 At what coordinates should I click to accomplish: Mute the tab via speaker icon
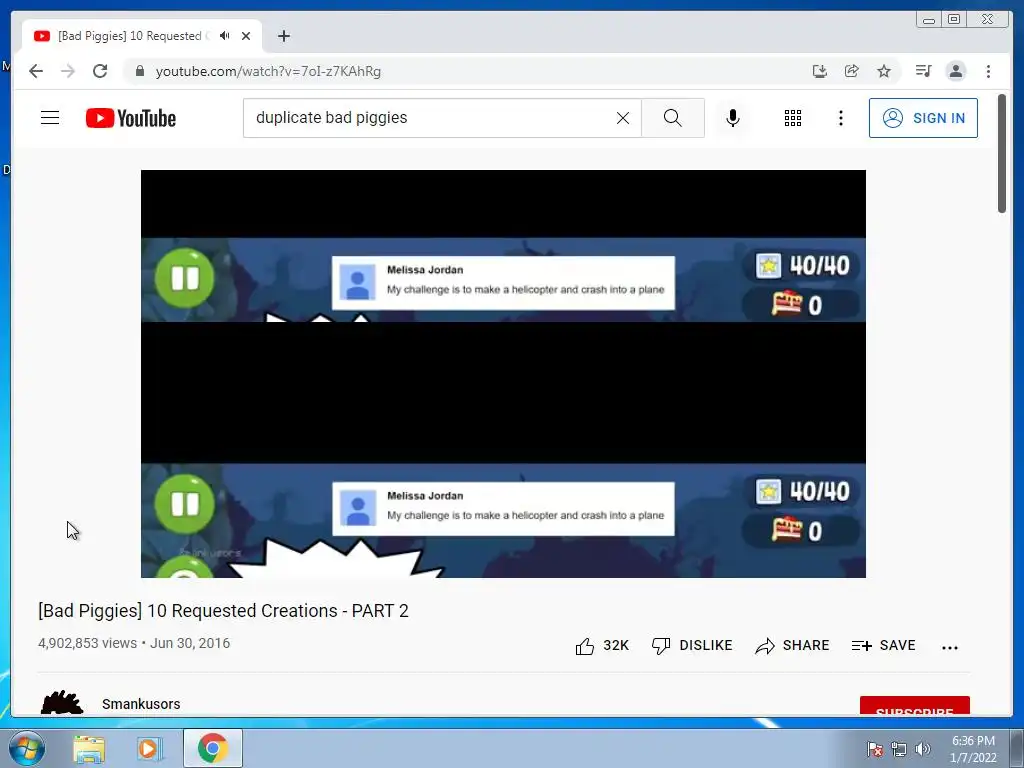[225, 36]
